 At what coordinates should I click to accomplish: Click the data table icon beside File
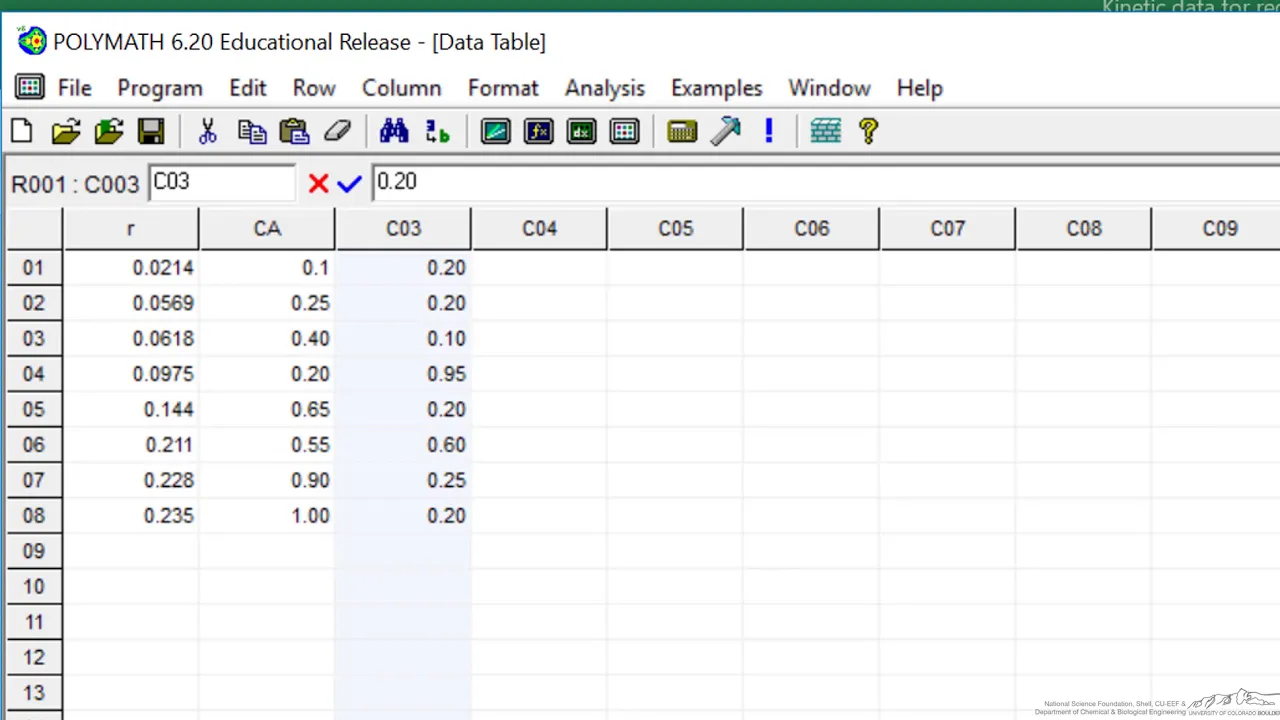pos(30,87)
